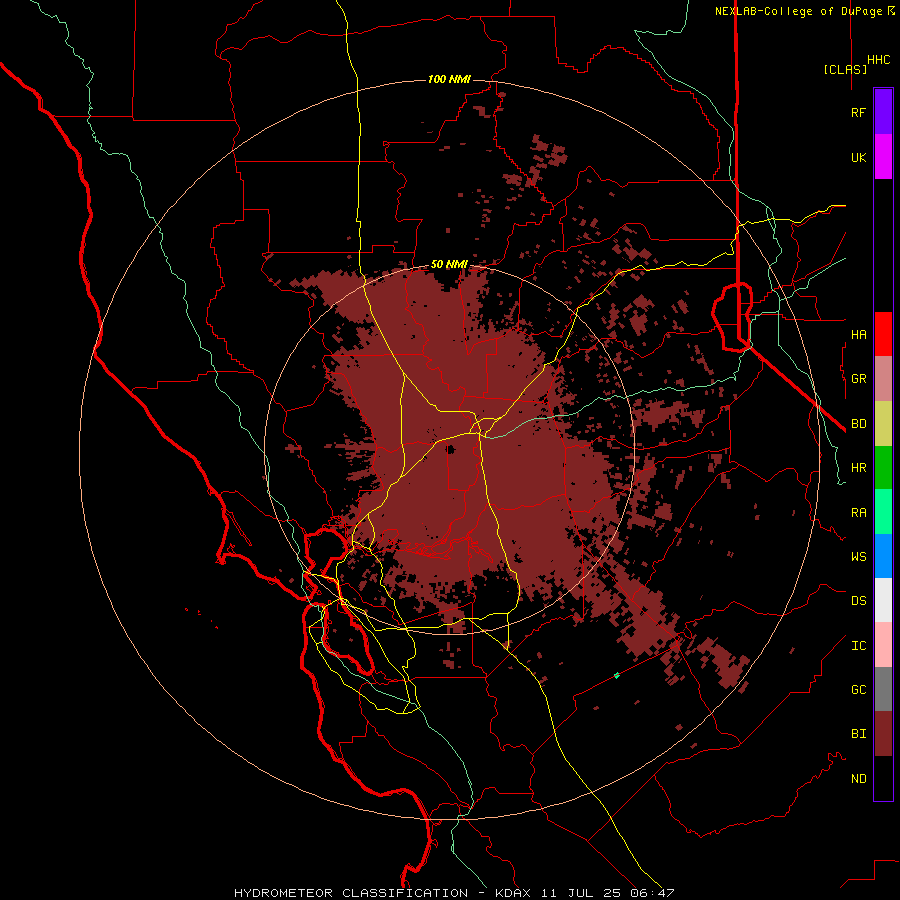Click the 'HHC' product label
The height and width of the screenshot is (900, 900).
click(879, 60)
